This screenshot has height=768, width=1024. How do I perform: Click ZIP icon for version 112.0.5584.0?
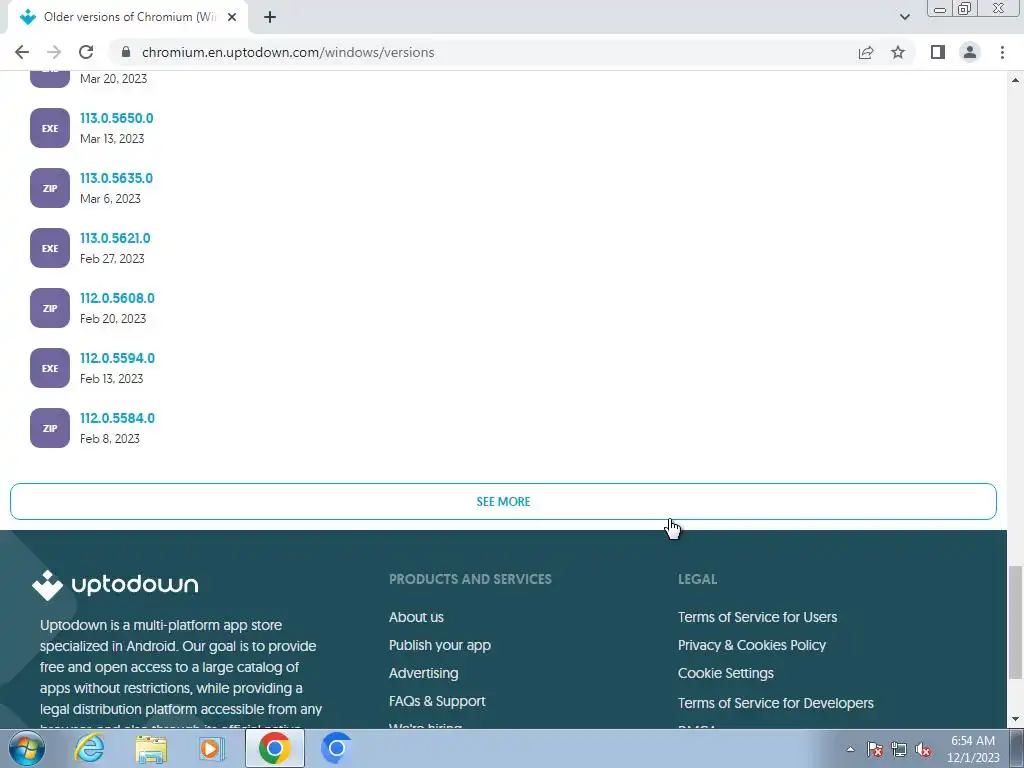point(50,428)
